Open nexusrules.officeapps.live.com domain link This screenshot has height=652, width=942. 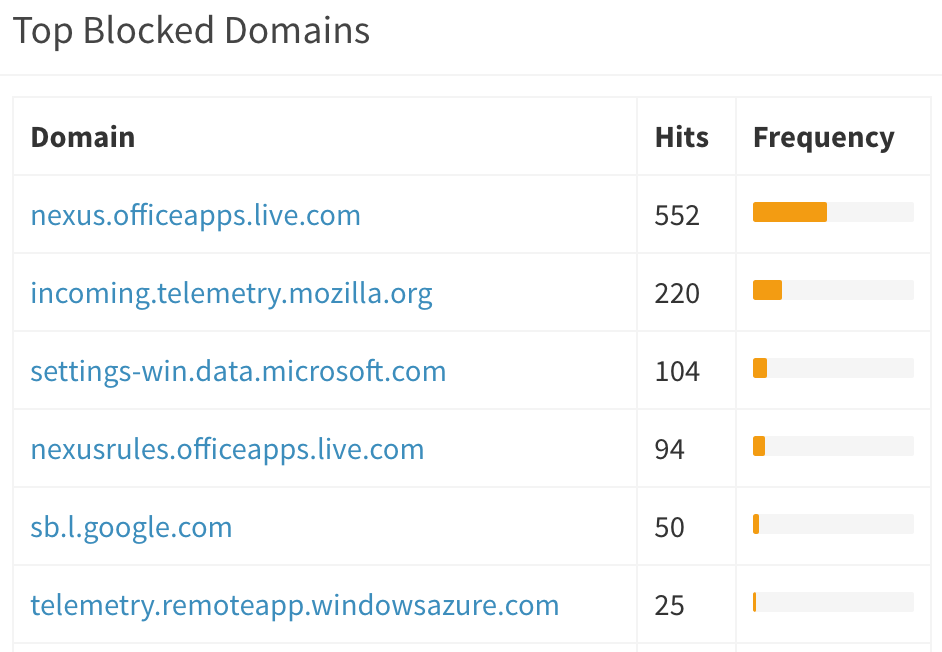[x=227, y=449]
